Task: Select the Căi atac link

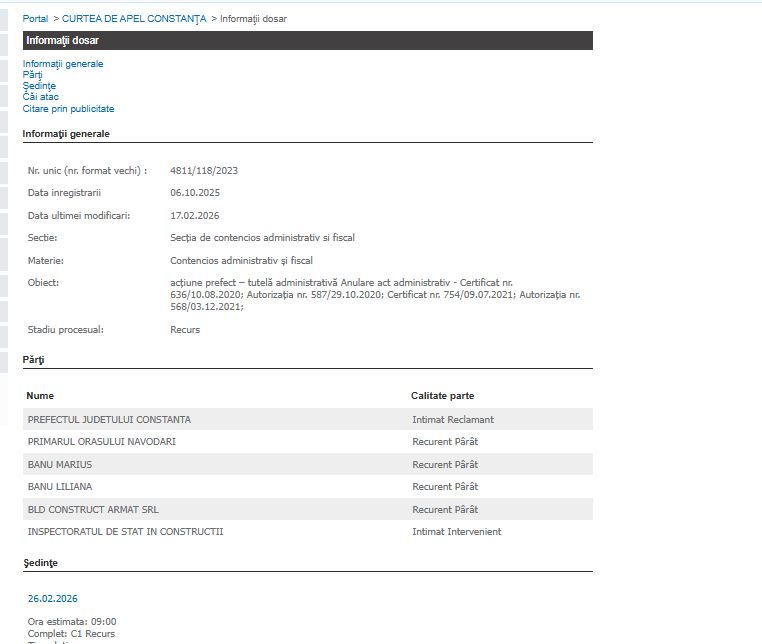Action: point(41,97)
